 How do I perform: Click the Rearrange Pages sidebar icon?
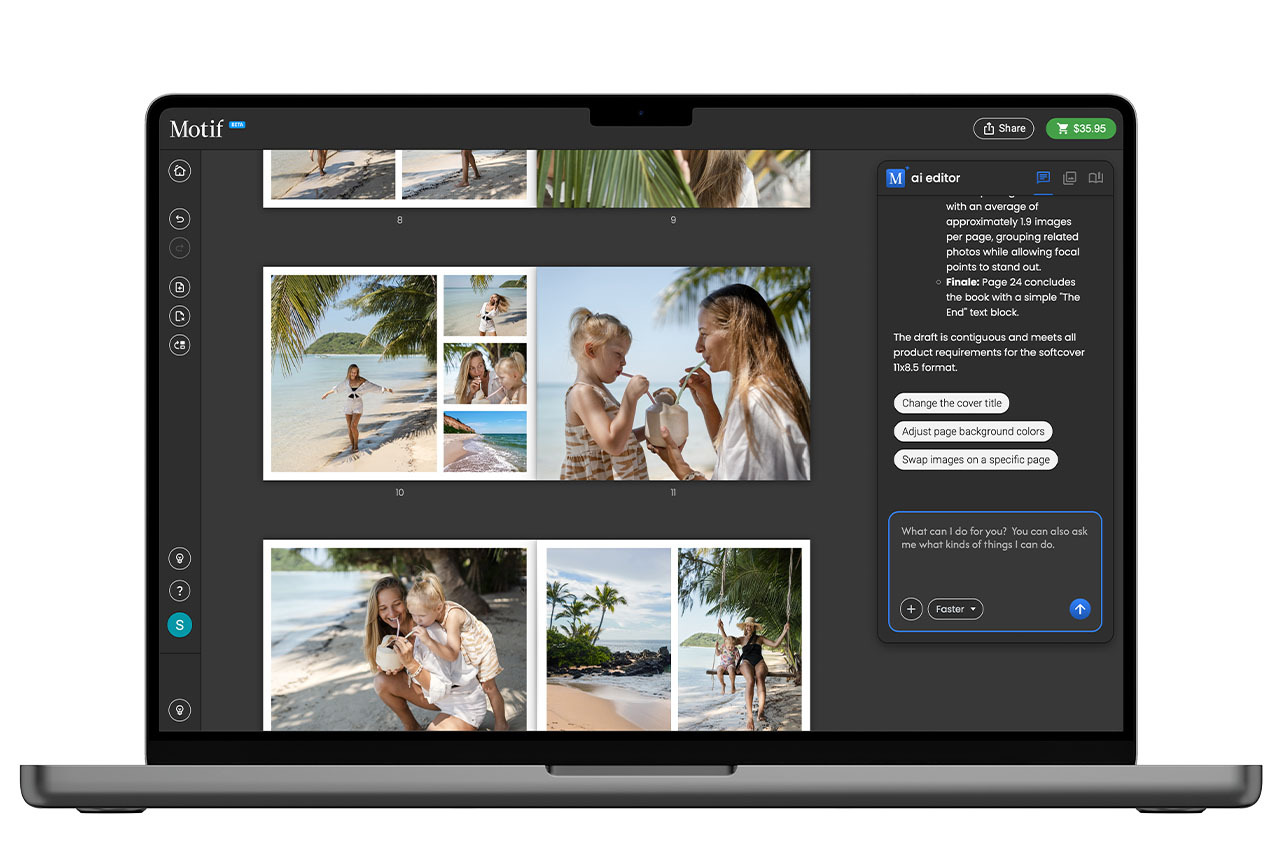180,345
